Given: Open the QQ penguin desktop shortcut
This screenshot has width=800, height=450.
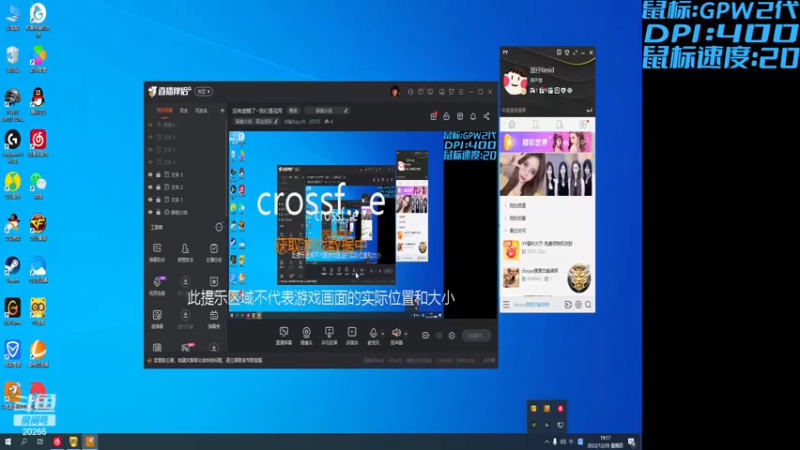Looking at the screenshot, I should click(38, 101).
